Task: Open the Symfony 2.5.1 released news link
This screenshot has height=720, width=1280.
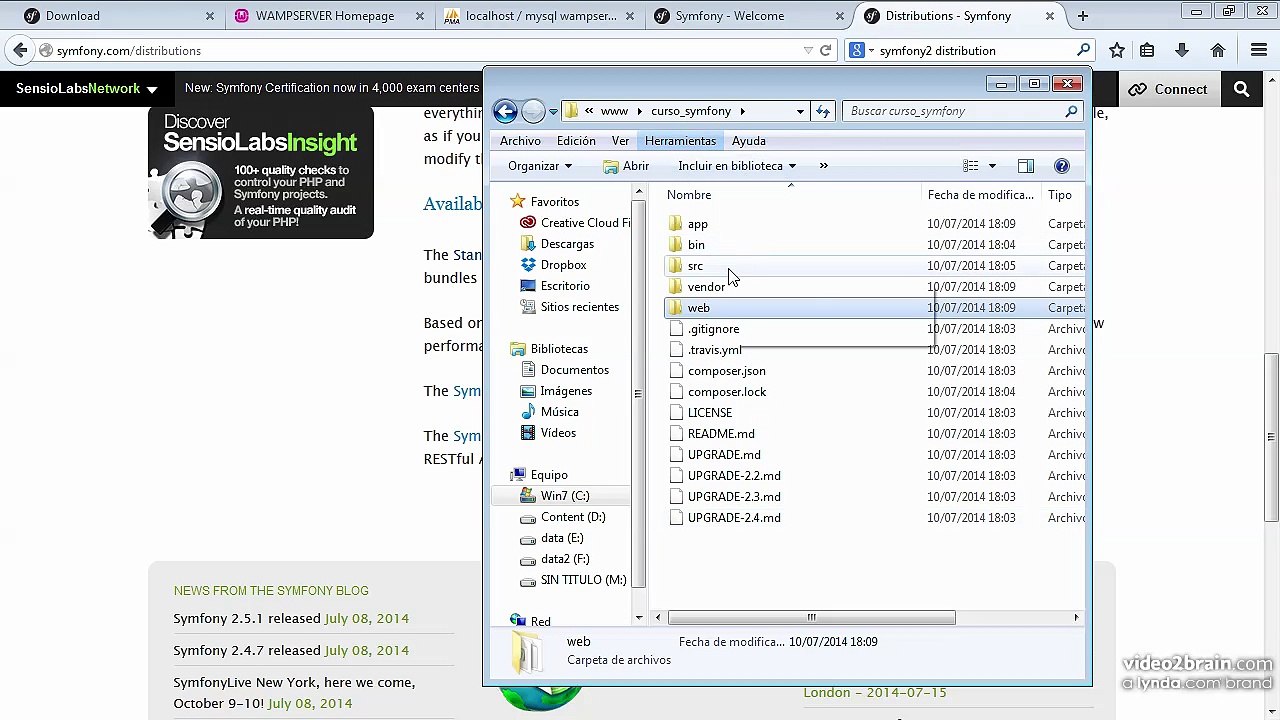Action: point(247,619)
